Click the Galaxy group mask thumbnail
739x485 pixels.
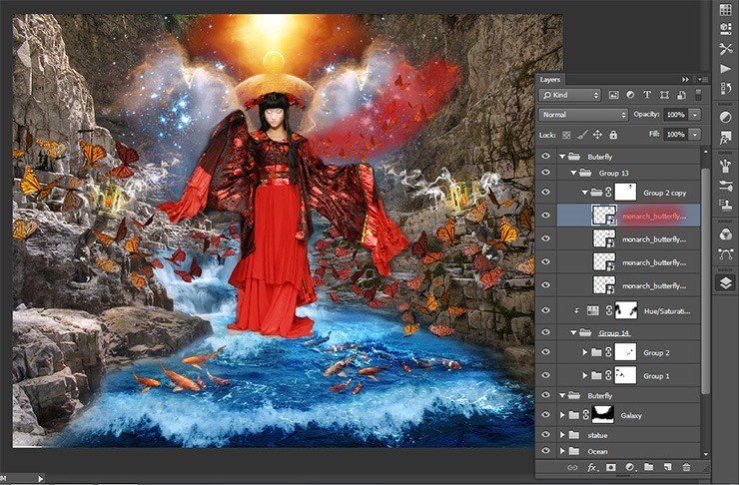pos(603,415)
